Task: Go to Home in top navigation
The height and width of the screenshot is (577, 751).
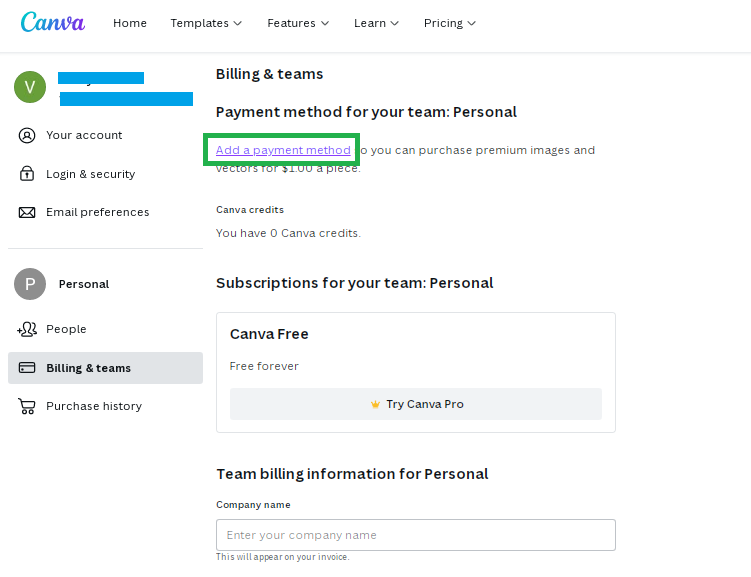Action: pyautogui.click(x=130, y=23)
